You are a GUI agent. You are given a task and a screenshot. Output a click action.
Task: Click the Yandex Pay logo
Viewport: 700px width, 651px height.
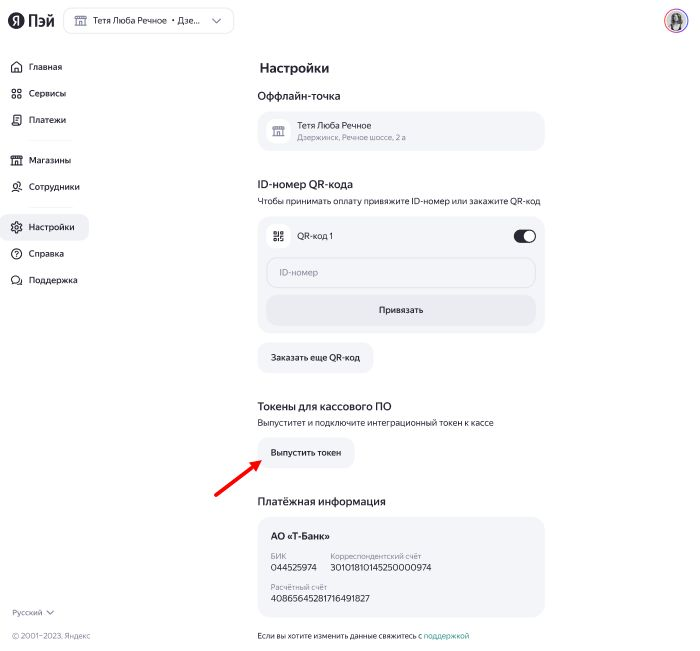[33, 20]
